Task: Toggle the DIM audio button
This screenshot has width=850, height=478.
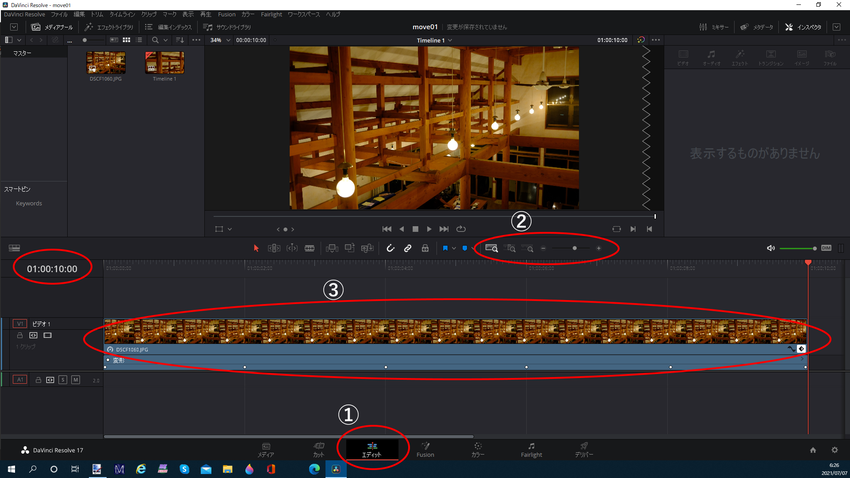Action: point(826,248)
